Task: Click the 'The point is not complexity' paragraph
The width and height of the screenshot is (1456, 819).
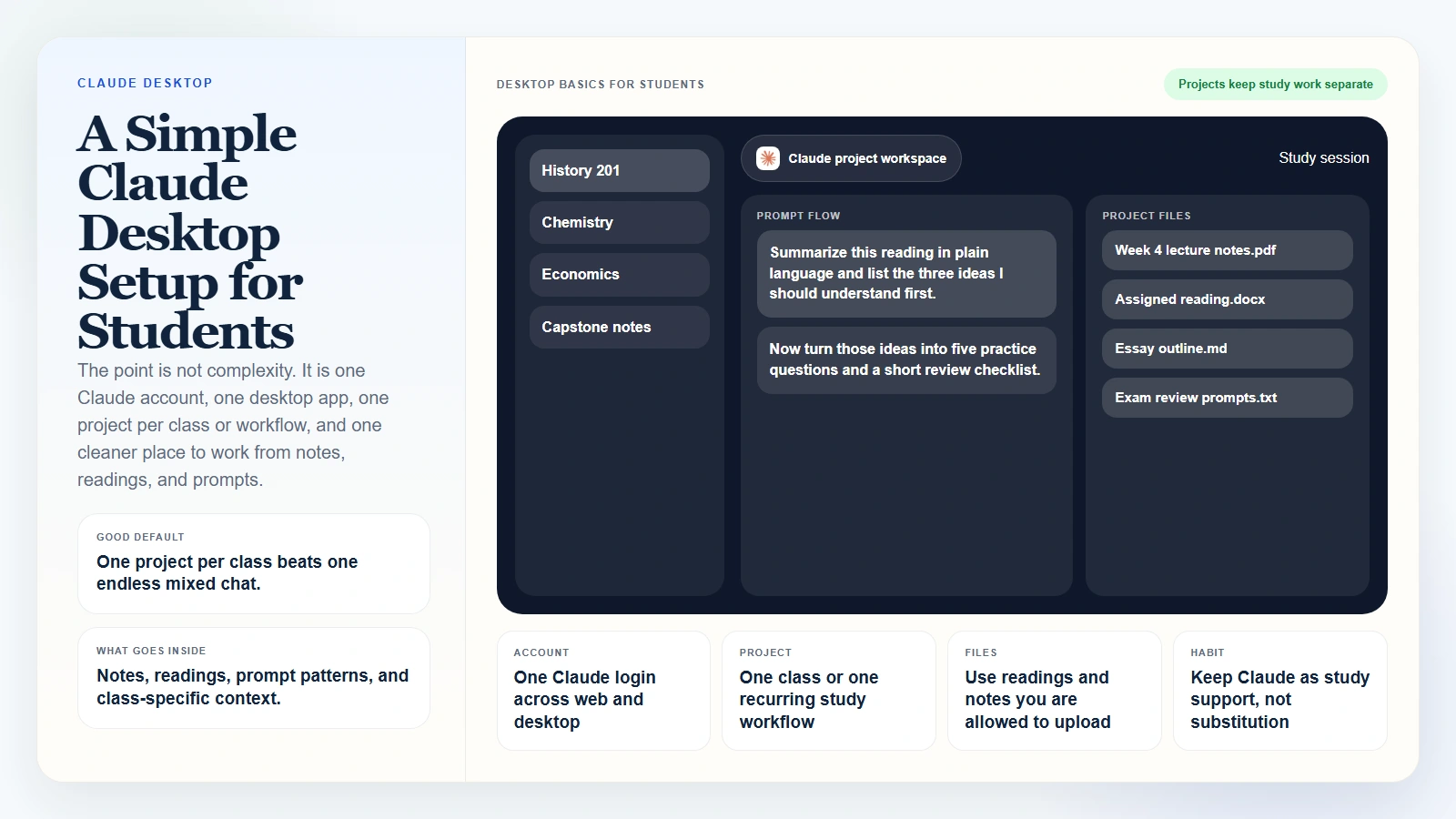Action: [233, 425]
